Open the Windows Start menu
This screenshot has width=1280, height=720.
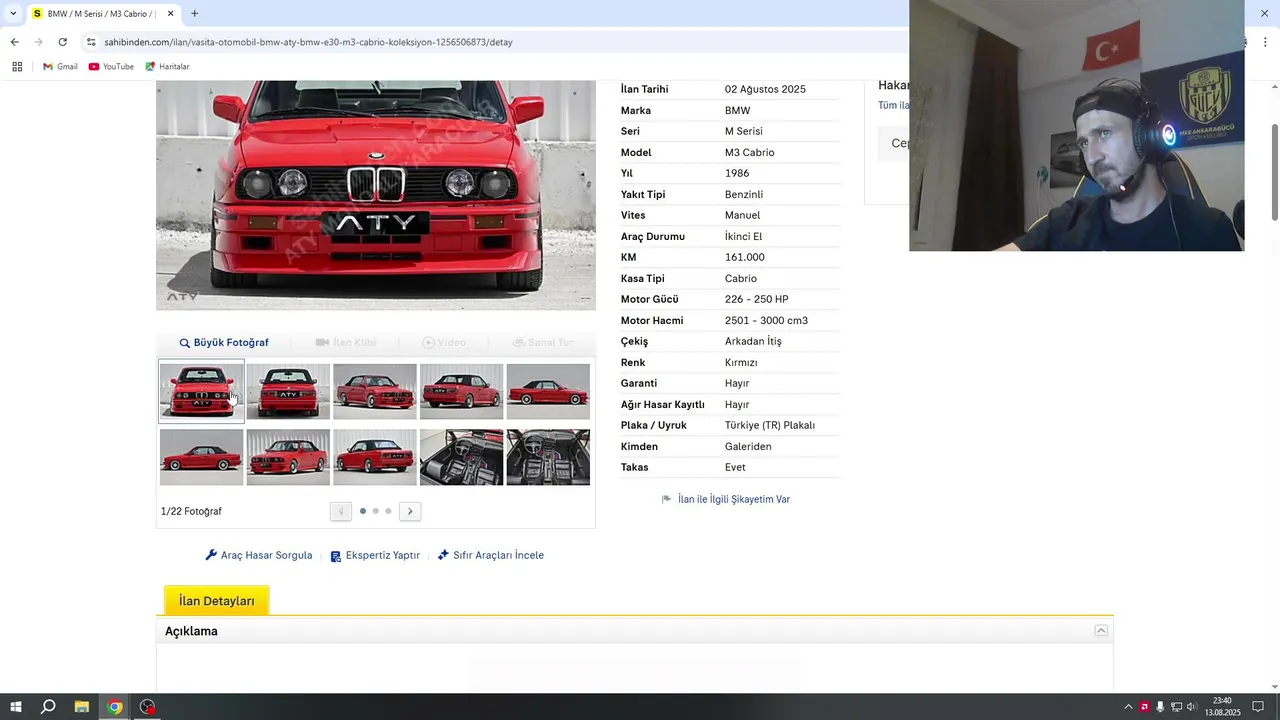(x=16, y=707)
